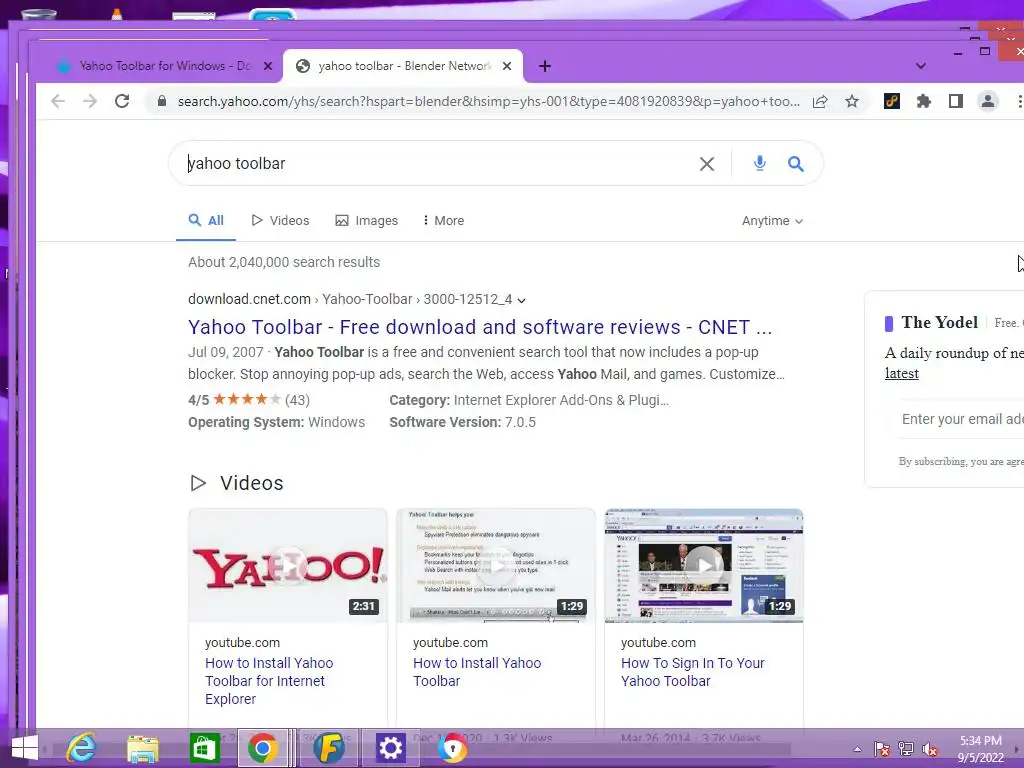1024x768 pixels.
Task: Launch Internet Explorer from taskbar
Action: point(81,748)
